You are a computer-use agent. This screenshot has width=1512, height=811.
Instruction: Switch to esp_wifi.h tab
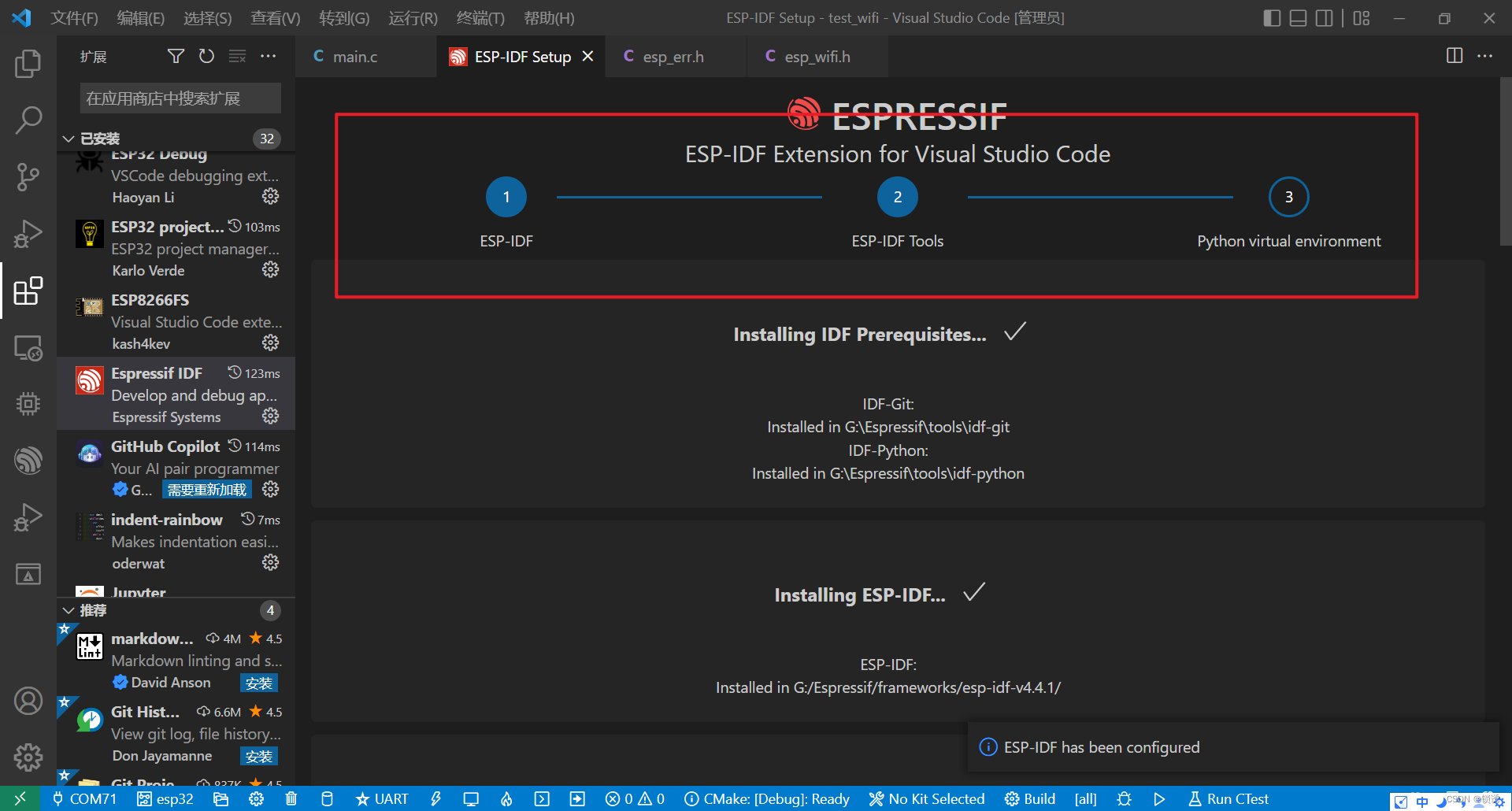817,57
